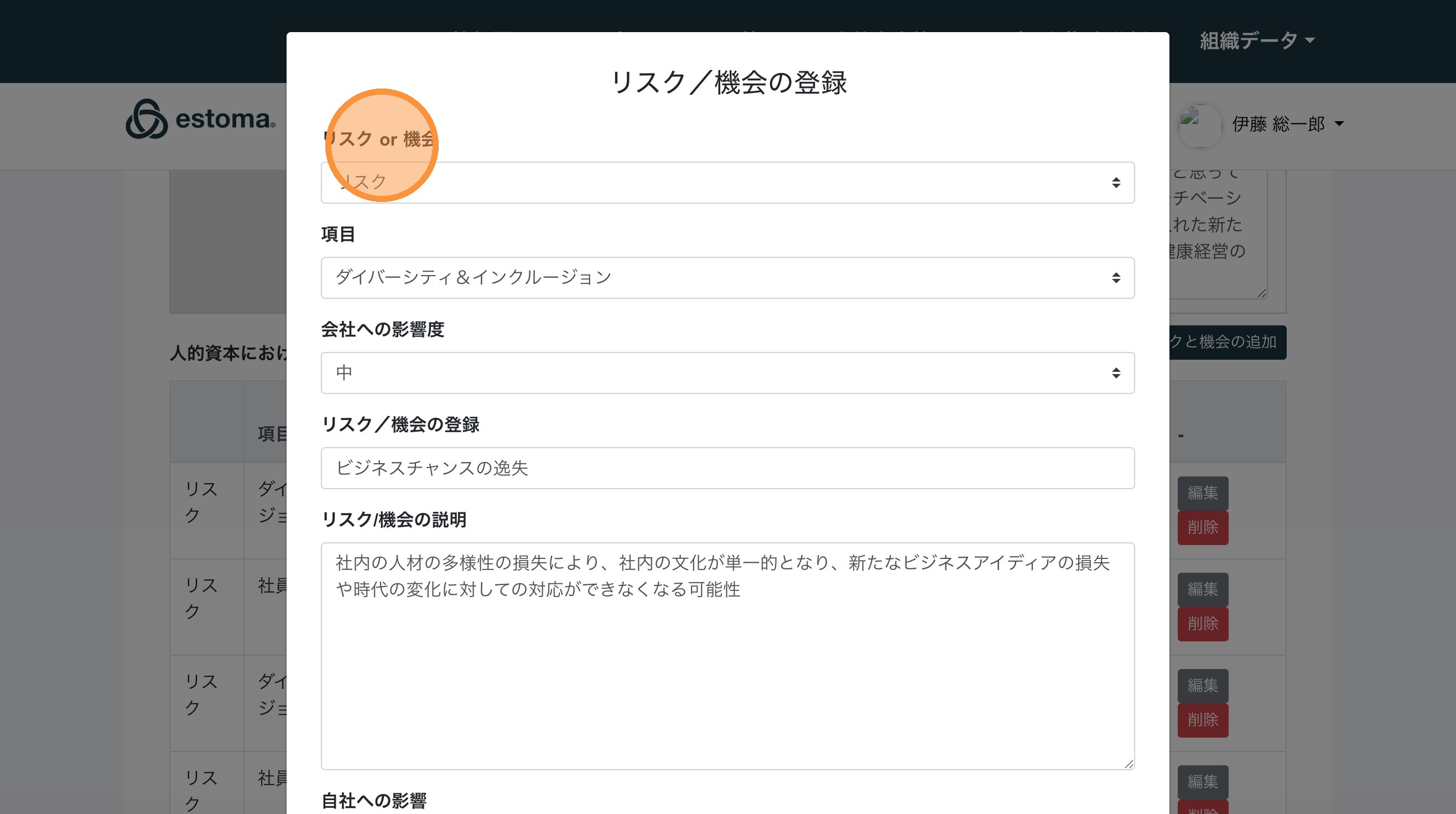The width and height of the screenshot is (1456, 814).
Task: Open the 会社への影響度 select showing 中
Action: pos(727,373)
